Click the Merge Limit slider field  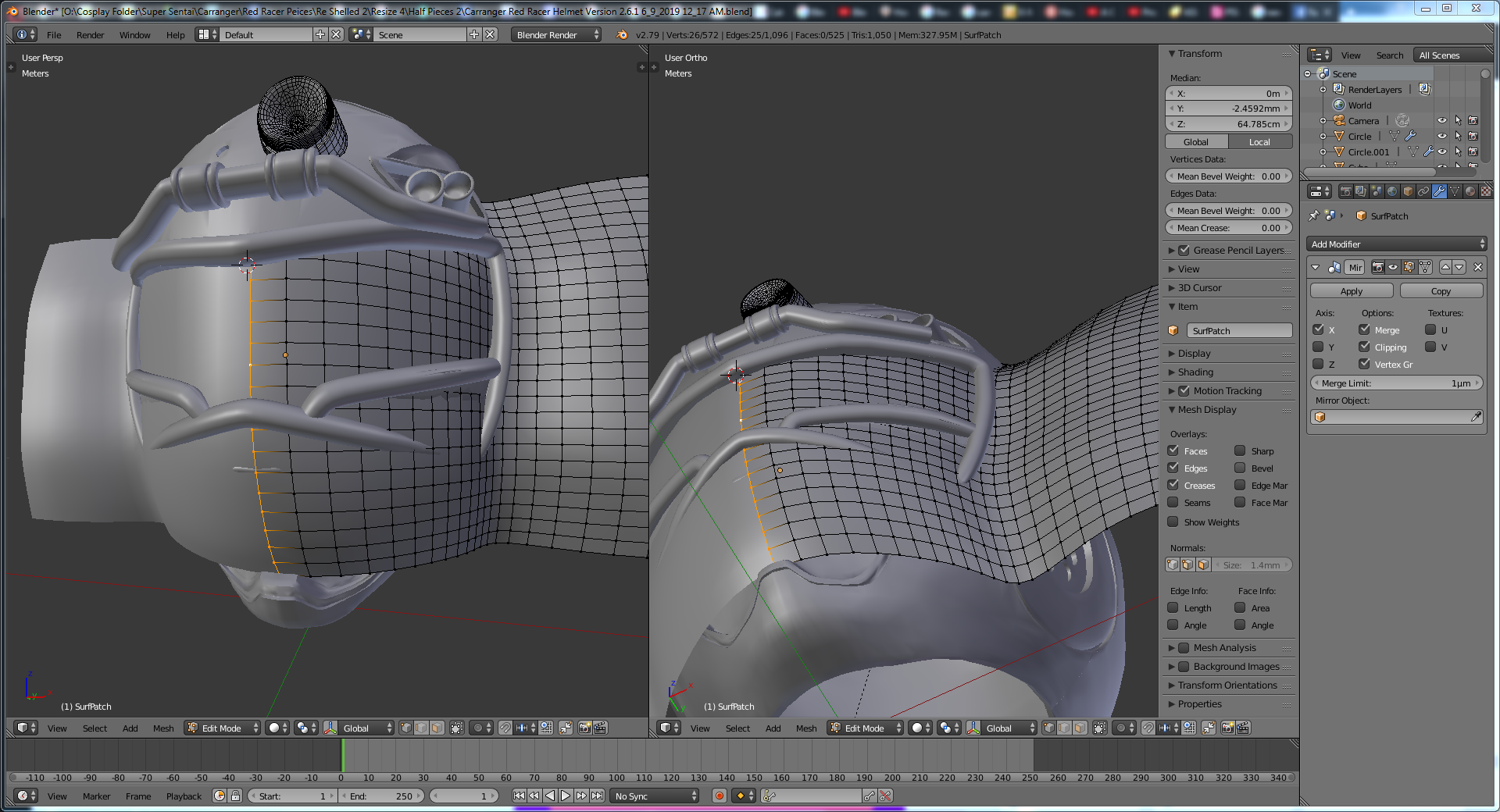[x=1396, y=383]
